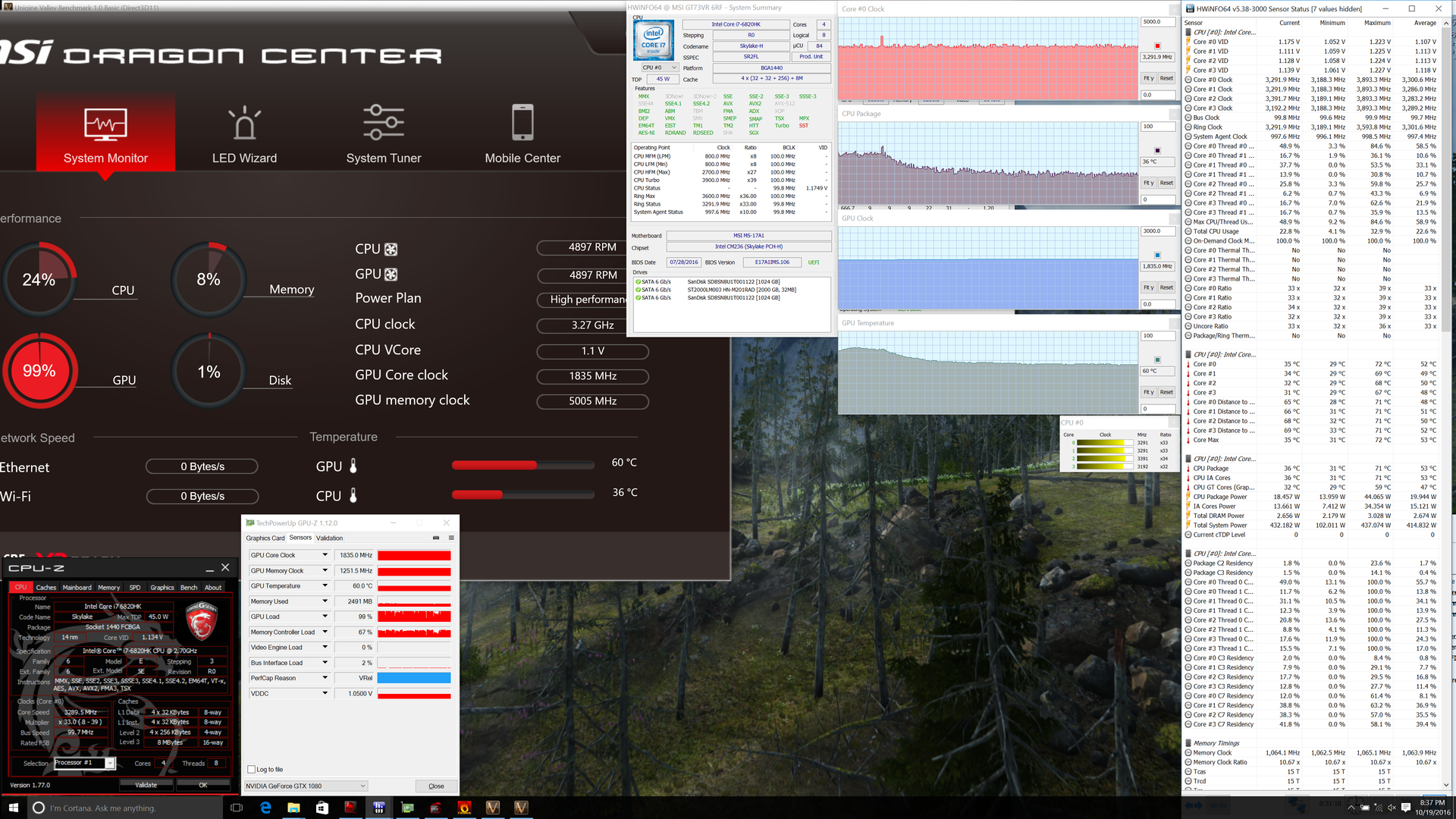Viewport: 1456px width, 819px height.
Task: Open the GPU Load sensor dropdown
Action: click(x=325, y=617)
